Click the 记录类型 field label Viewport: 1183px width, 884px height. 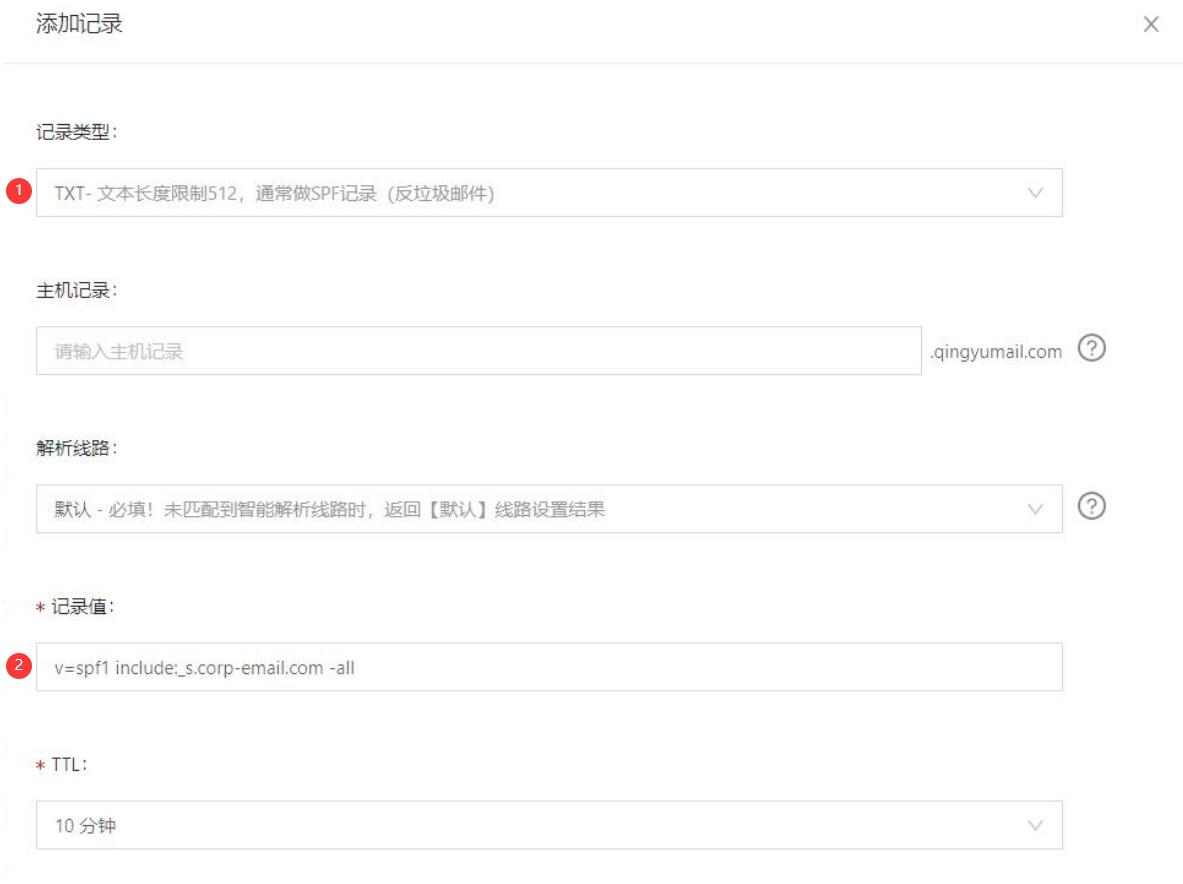[72, 132]
